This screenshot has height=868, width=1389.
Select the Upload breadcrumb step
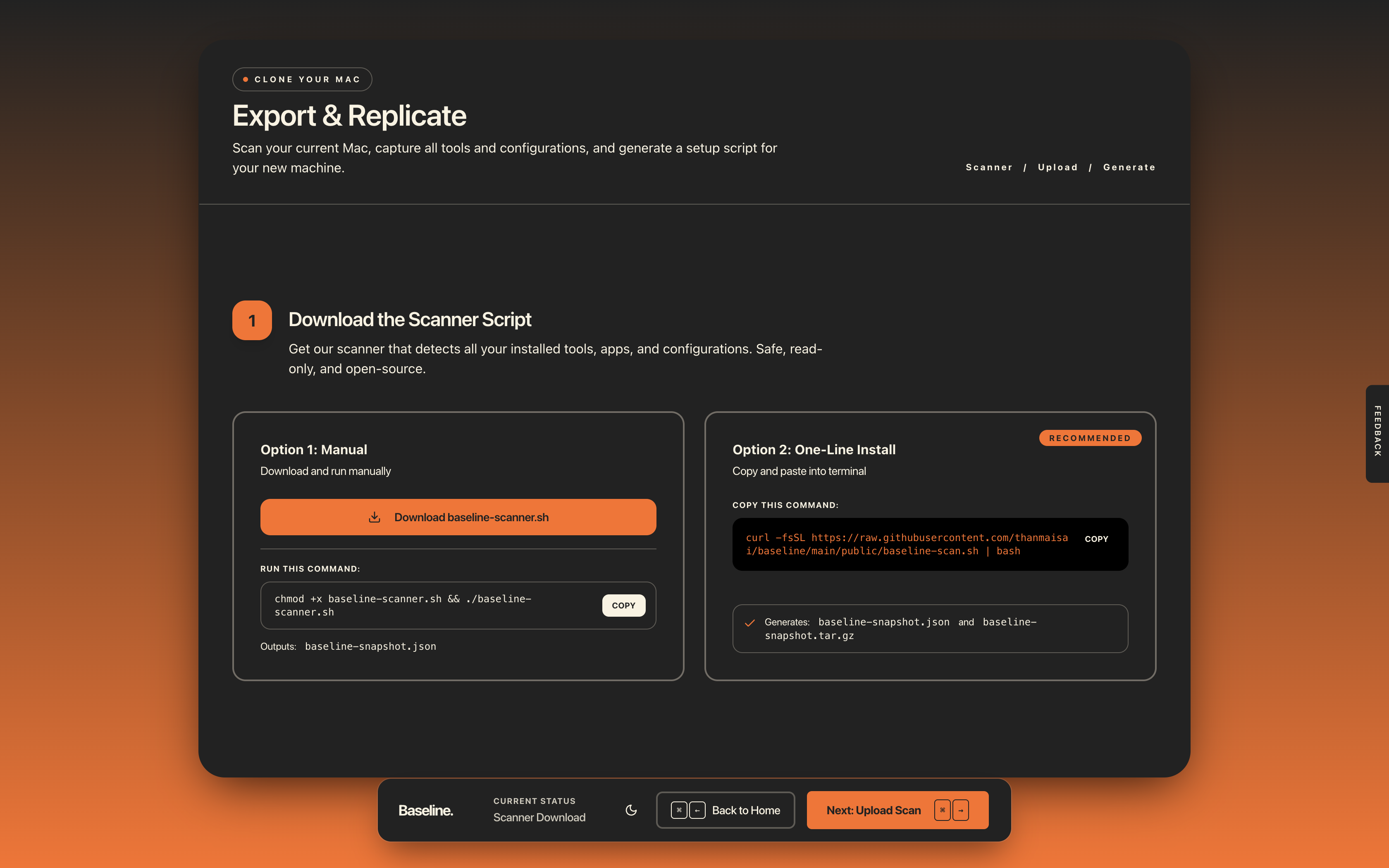point(1058,167)
